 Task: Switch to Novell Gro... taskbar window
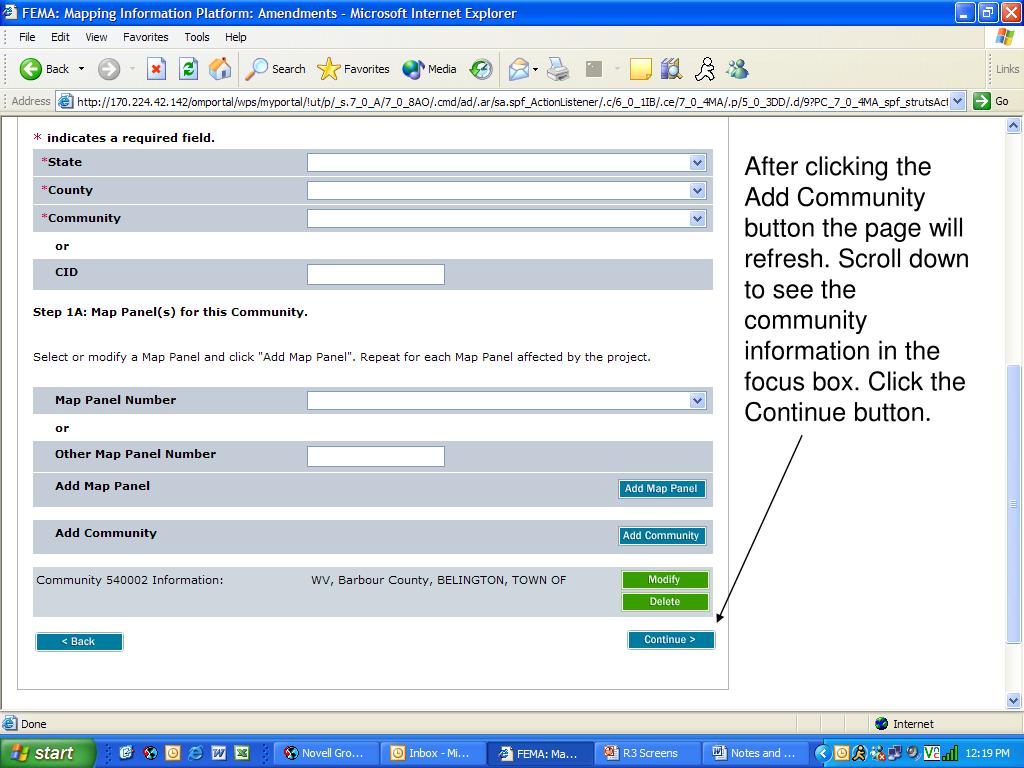click(x=325, y=753)
